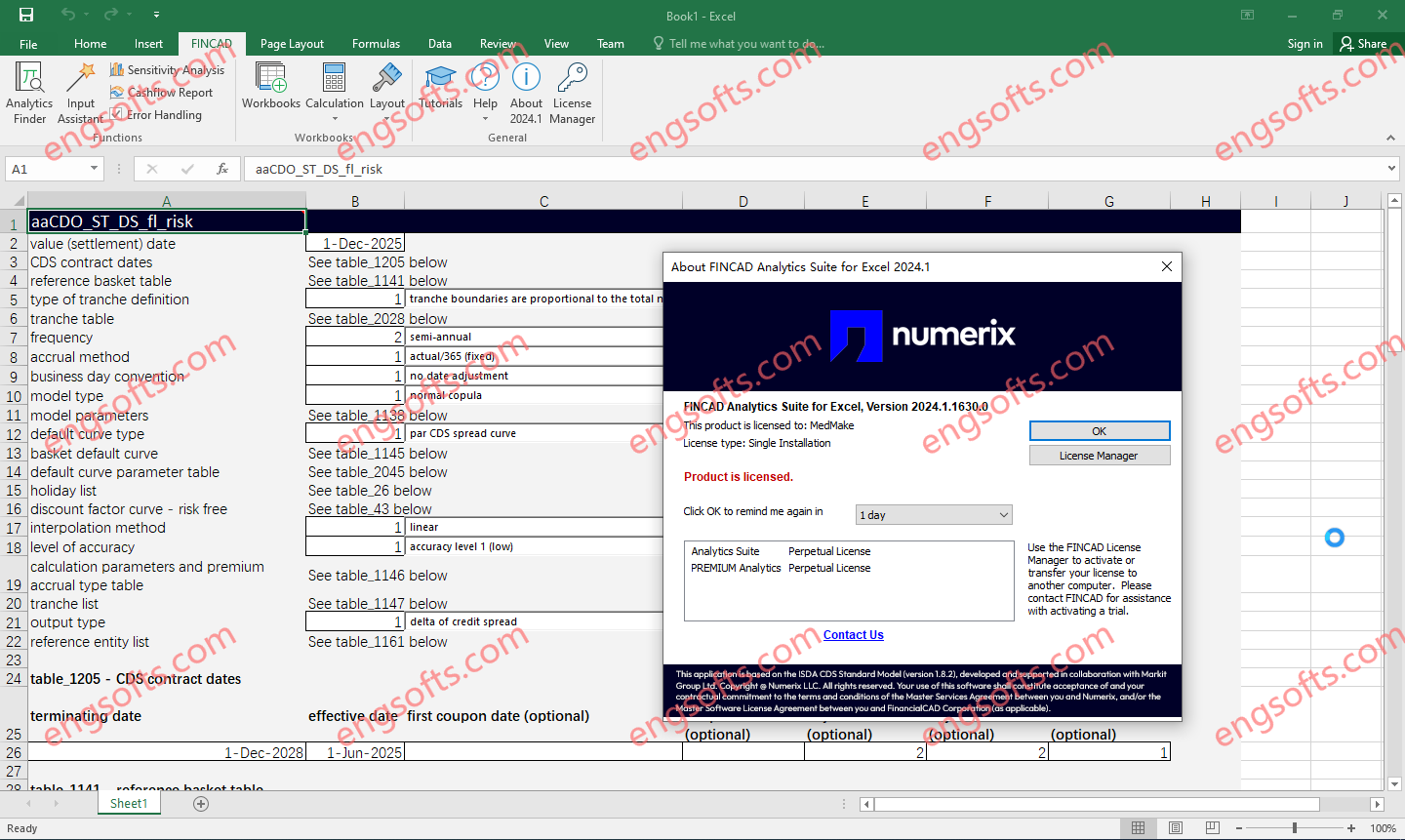Select the Sheet1 worksheet tab
This screenshot has width=1405, height=840.
[128, 803]
